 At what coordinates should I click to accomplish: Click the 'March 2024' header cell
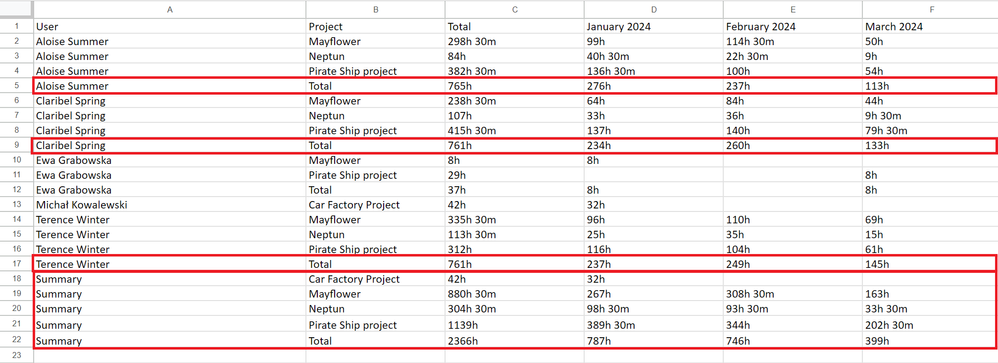tap(930, 27)
